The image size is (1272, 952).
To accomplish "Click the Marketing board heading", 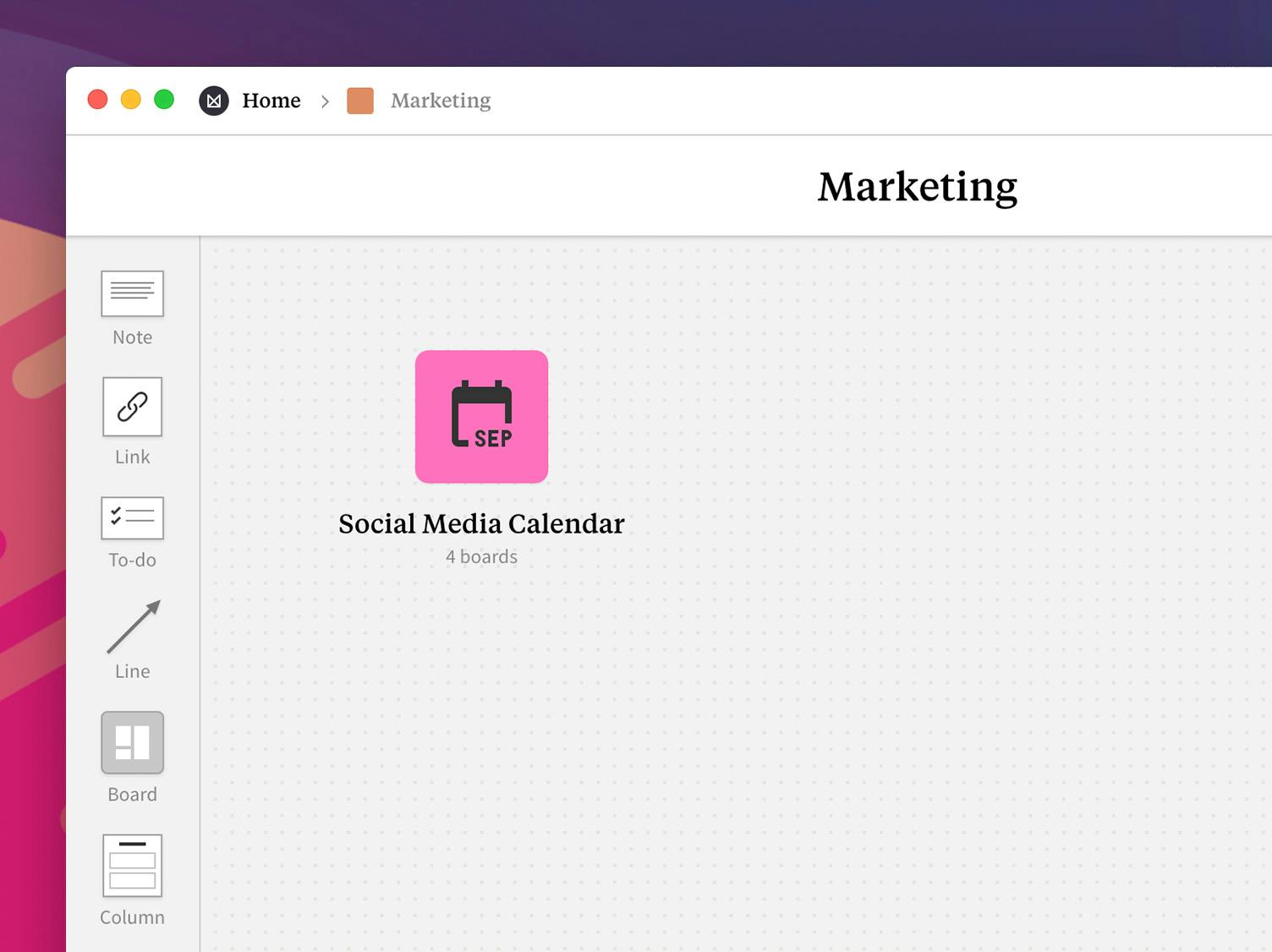I will point(918,187).
